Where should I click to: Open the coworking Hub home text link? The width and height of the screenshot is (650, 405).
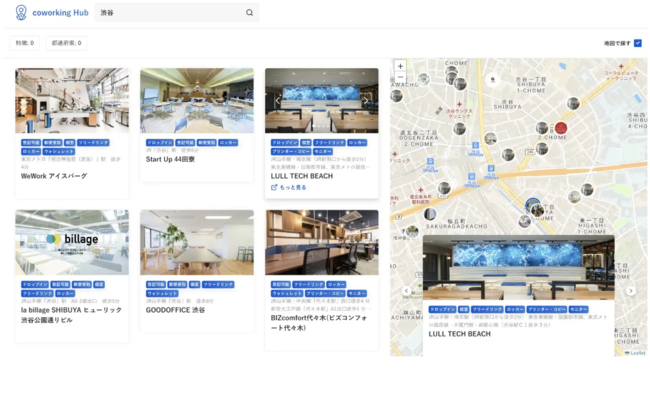click(60, 13)
